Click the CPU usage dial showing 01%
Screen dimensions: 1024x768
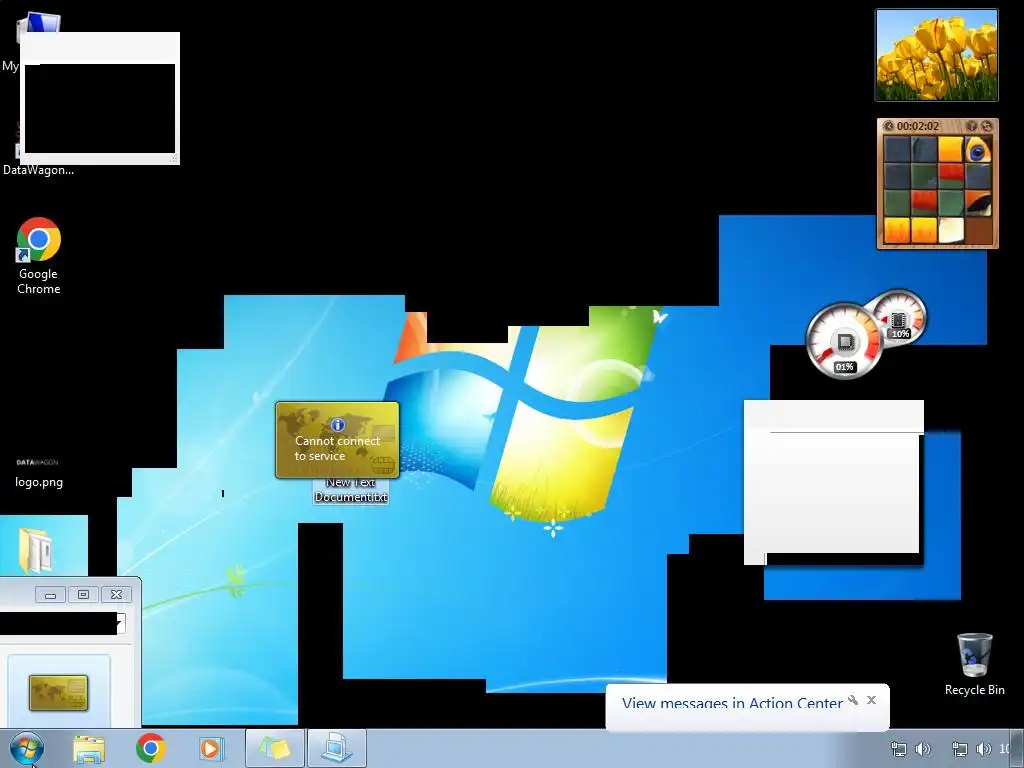(844, 341)
